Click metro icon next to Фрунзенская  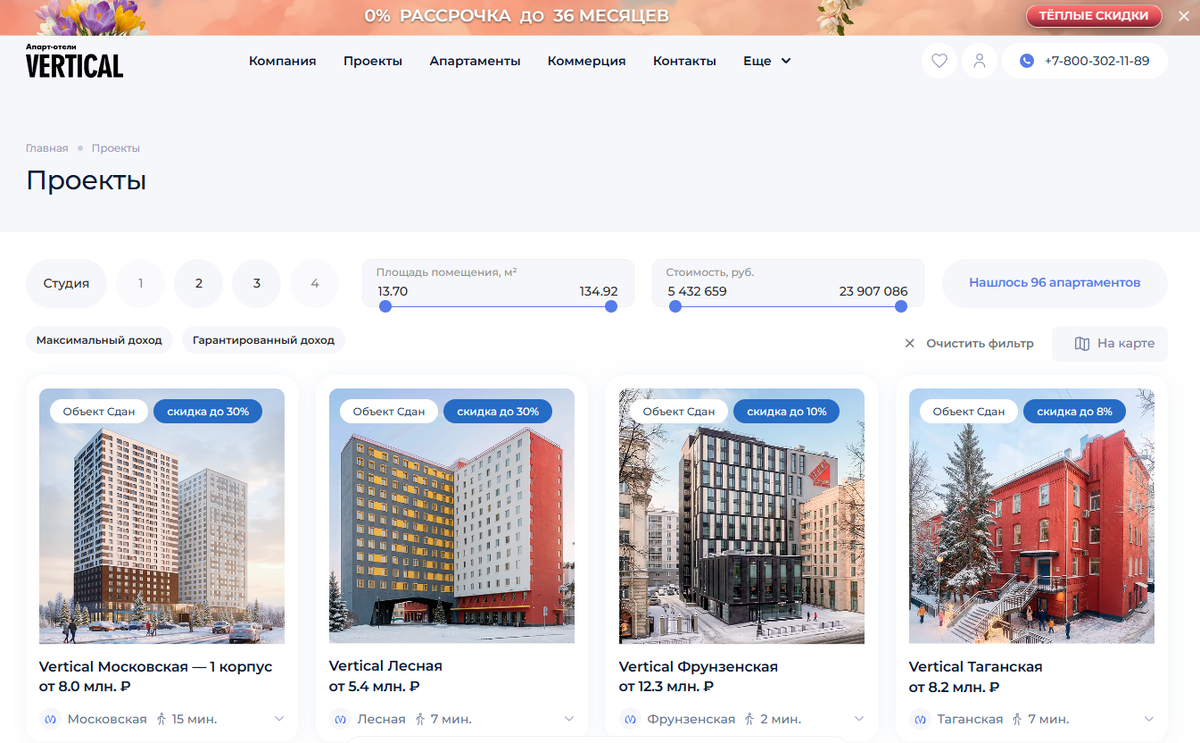(x=631, y=719)
